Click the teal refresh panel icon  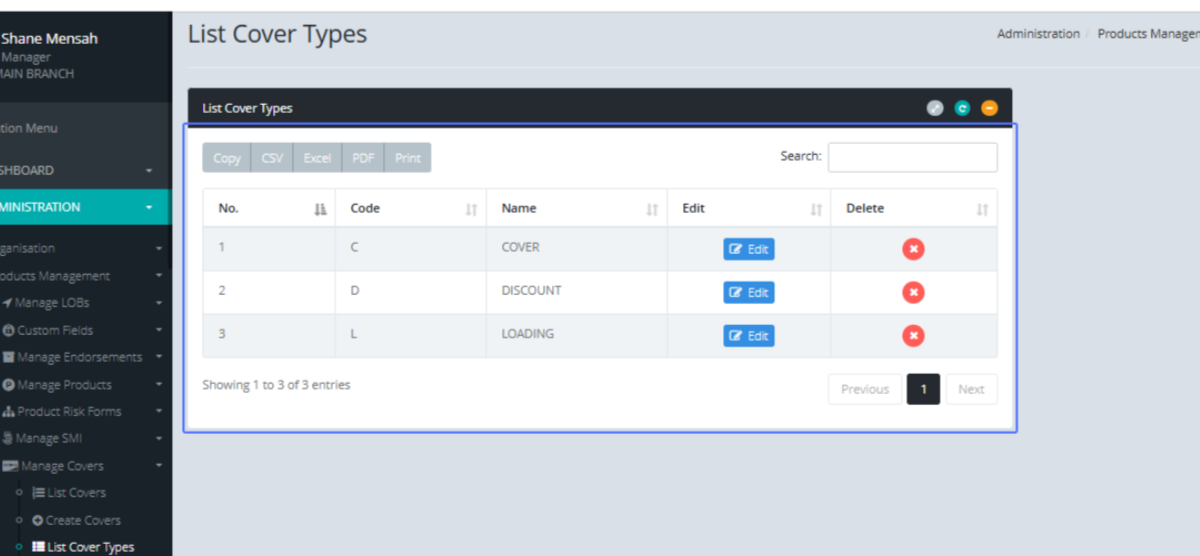click(962, 108)
